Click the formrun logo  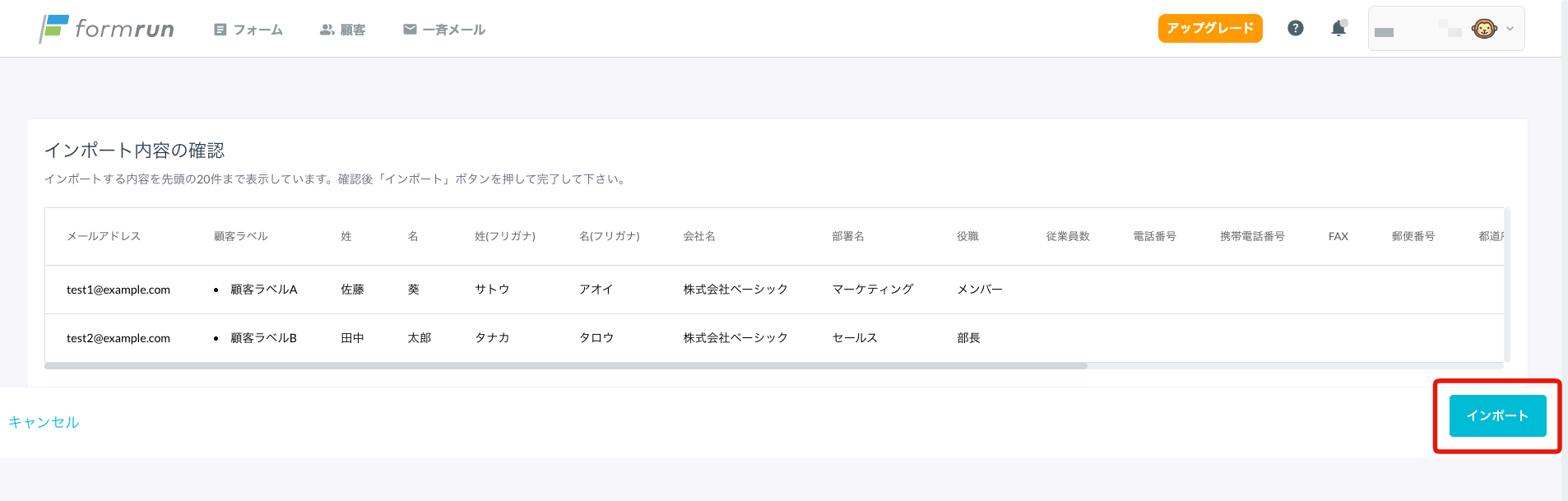click(107, 29)
